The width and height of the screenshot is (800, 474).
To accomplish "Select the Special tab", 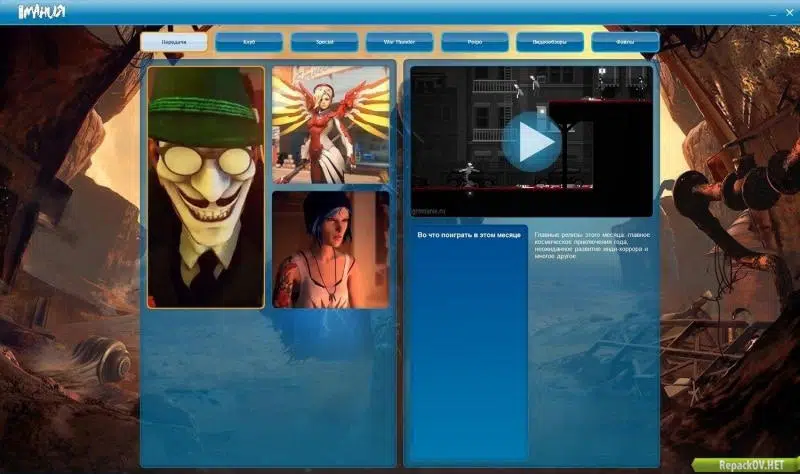I will 324,42.
